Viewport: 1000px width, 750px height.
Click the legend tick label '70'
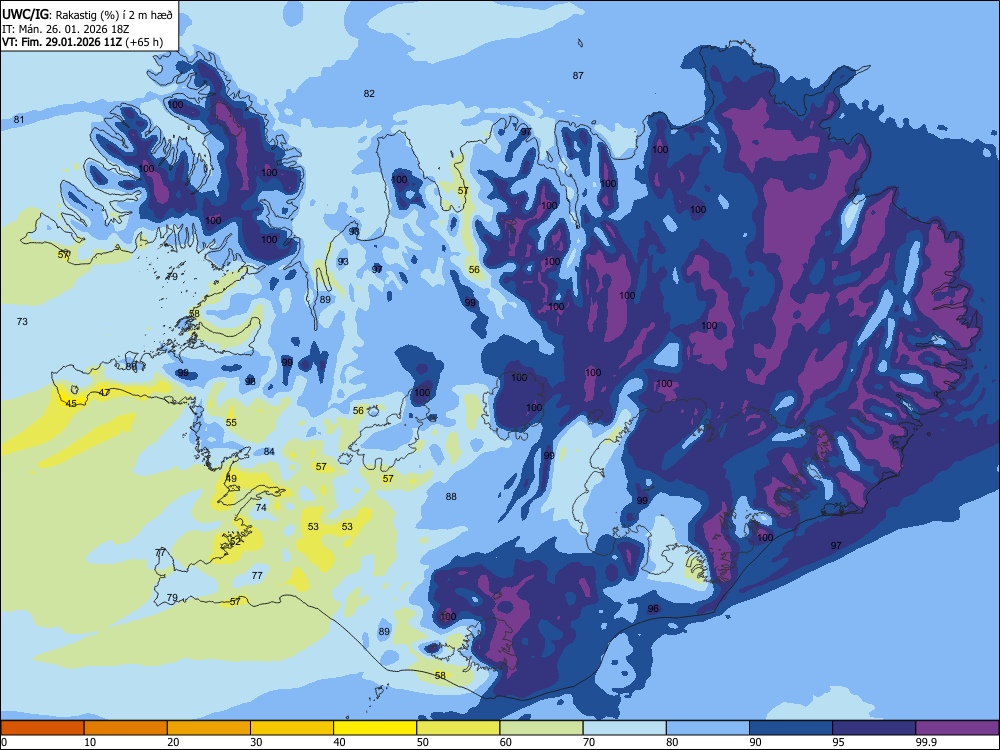pyautogui.click(x=589, y=742)
